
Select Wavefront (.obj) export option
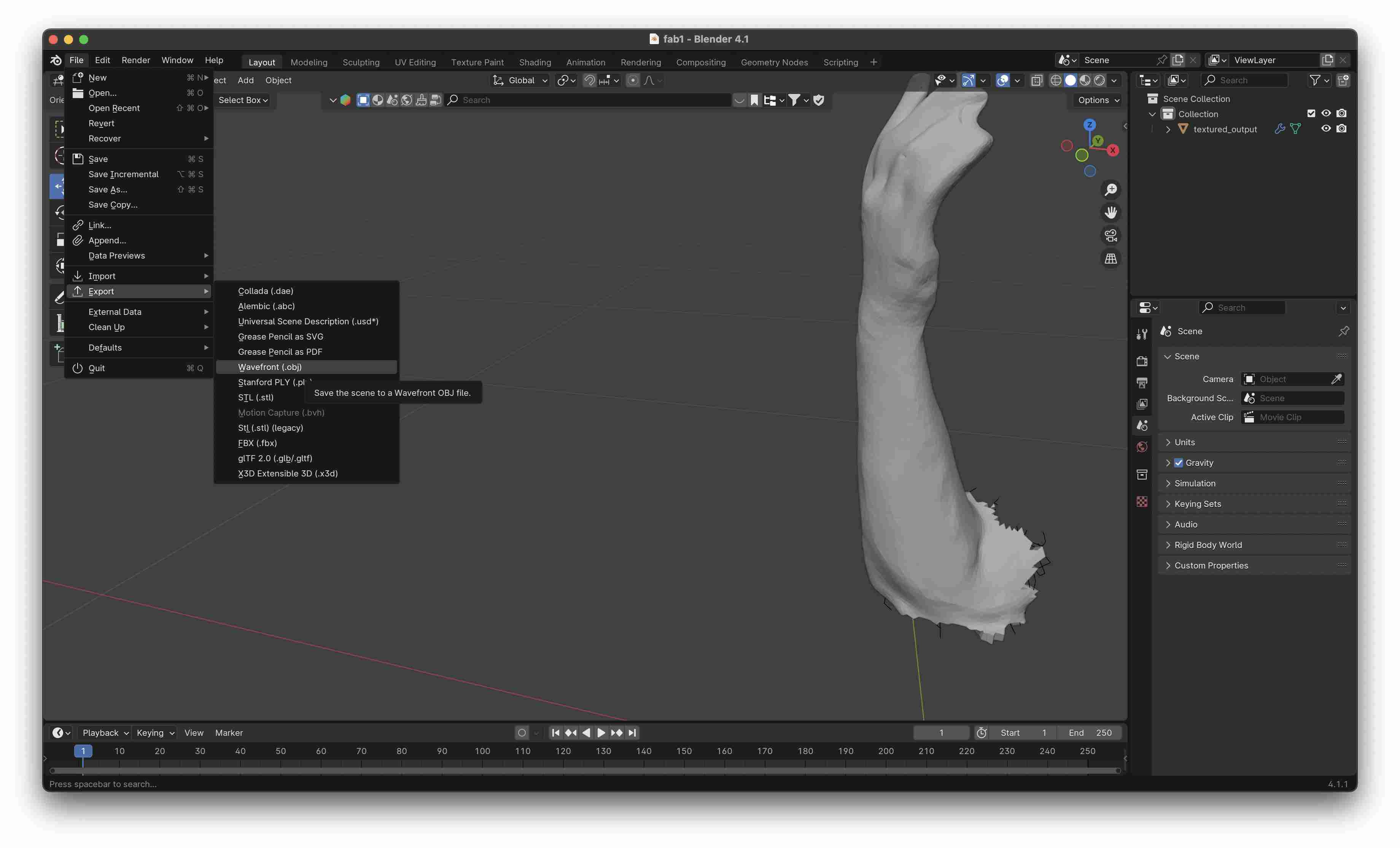306,367
